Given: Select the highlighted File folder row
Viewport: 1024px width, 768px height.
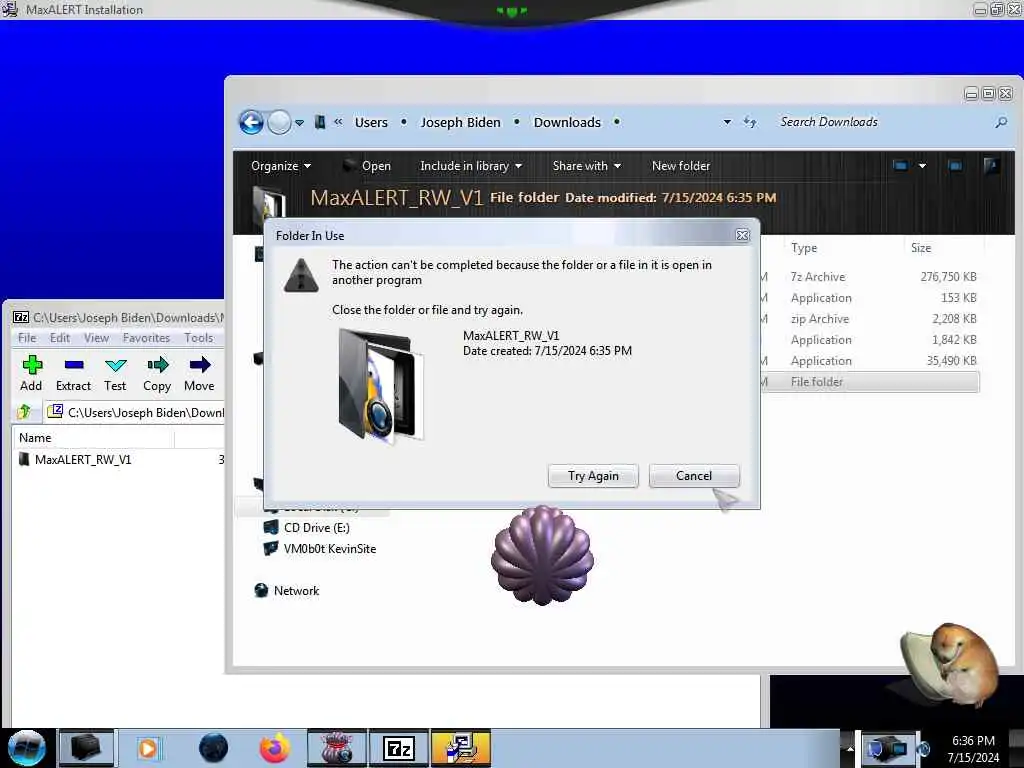Looking at the screenshot, I should click(870, 382).
